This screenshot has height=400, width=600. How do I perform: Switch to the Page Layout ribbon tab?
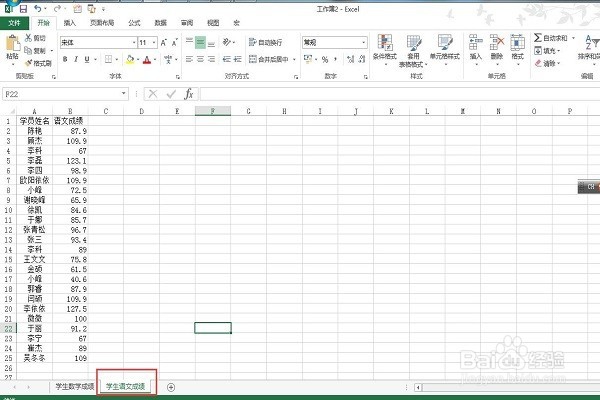tap(102, 23)
